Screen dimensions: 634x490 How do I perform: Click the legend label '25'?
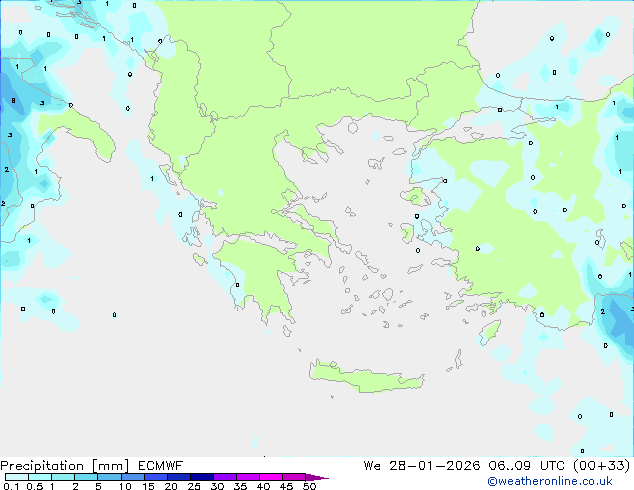coord(194,486)
